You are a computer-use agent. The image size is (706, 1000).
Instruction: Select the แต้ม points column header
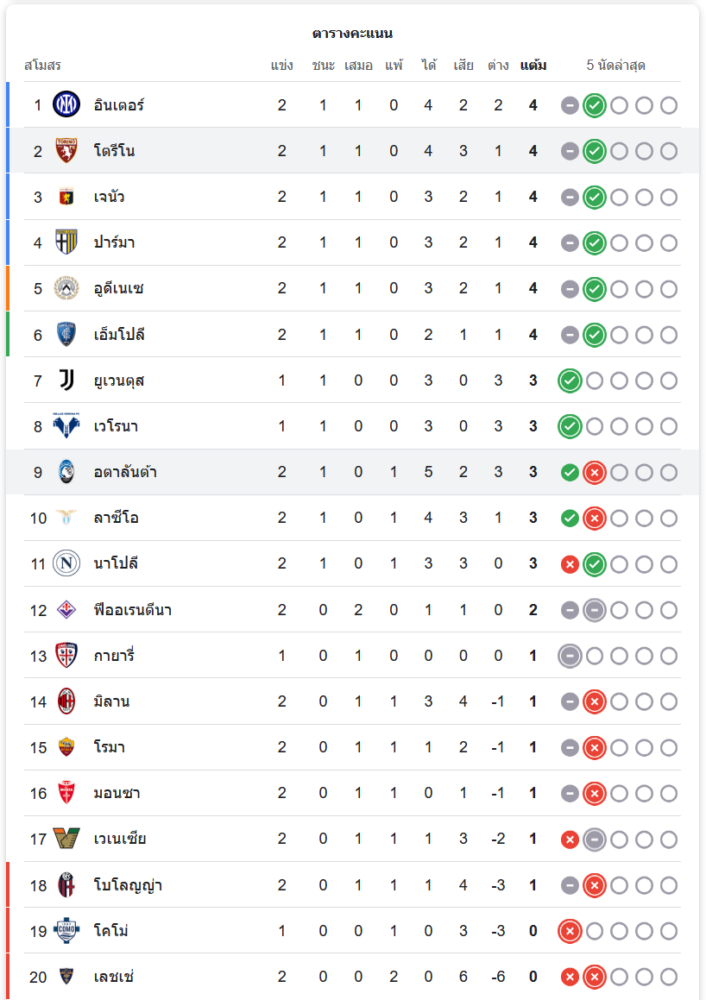click(x=533, y=66)
